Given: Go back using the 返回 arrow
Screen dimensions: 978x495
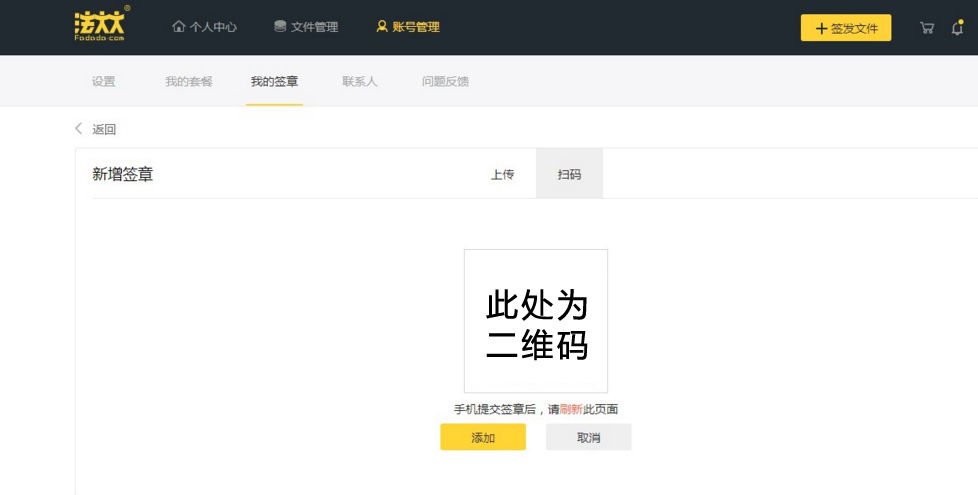Looking at the screenshot, I should (80, 129).
